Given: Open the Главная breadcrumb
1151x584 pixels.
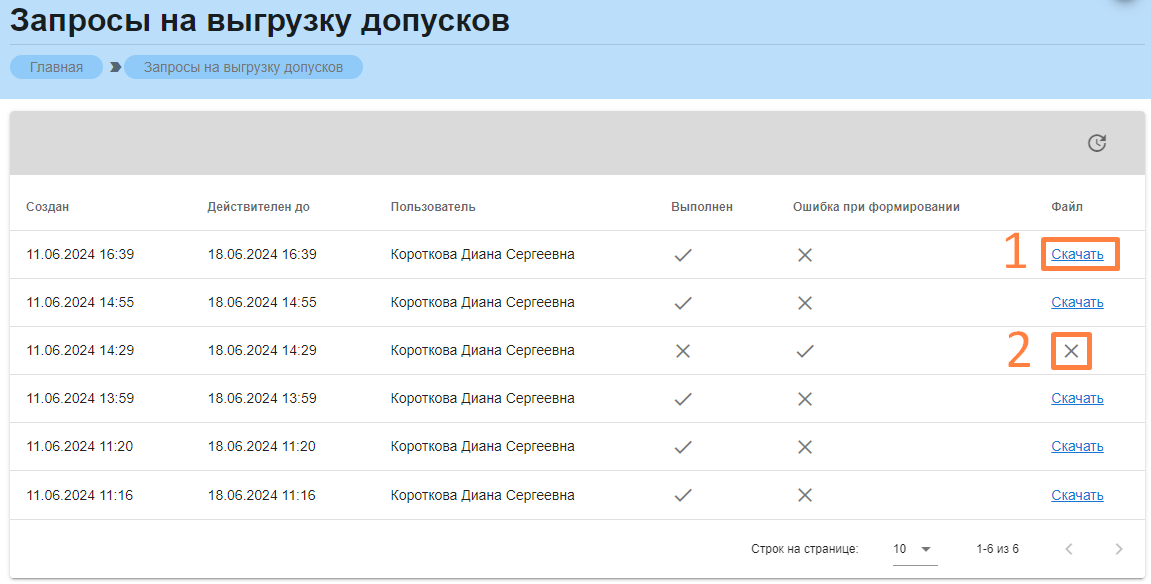Looking at the screenshot, I should tap(57, 67).
